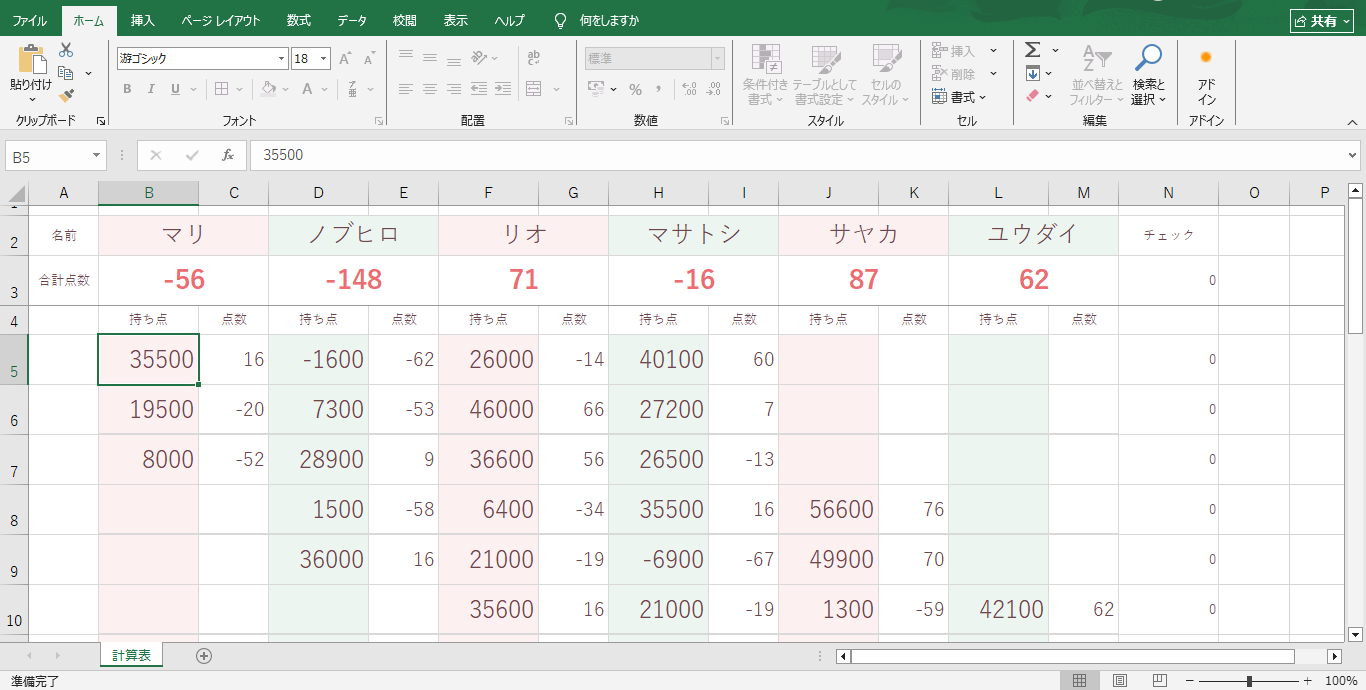Click the 書式 format button in cells group
This screenshot has height=690, width=1366.
(959, 97)
